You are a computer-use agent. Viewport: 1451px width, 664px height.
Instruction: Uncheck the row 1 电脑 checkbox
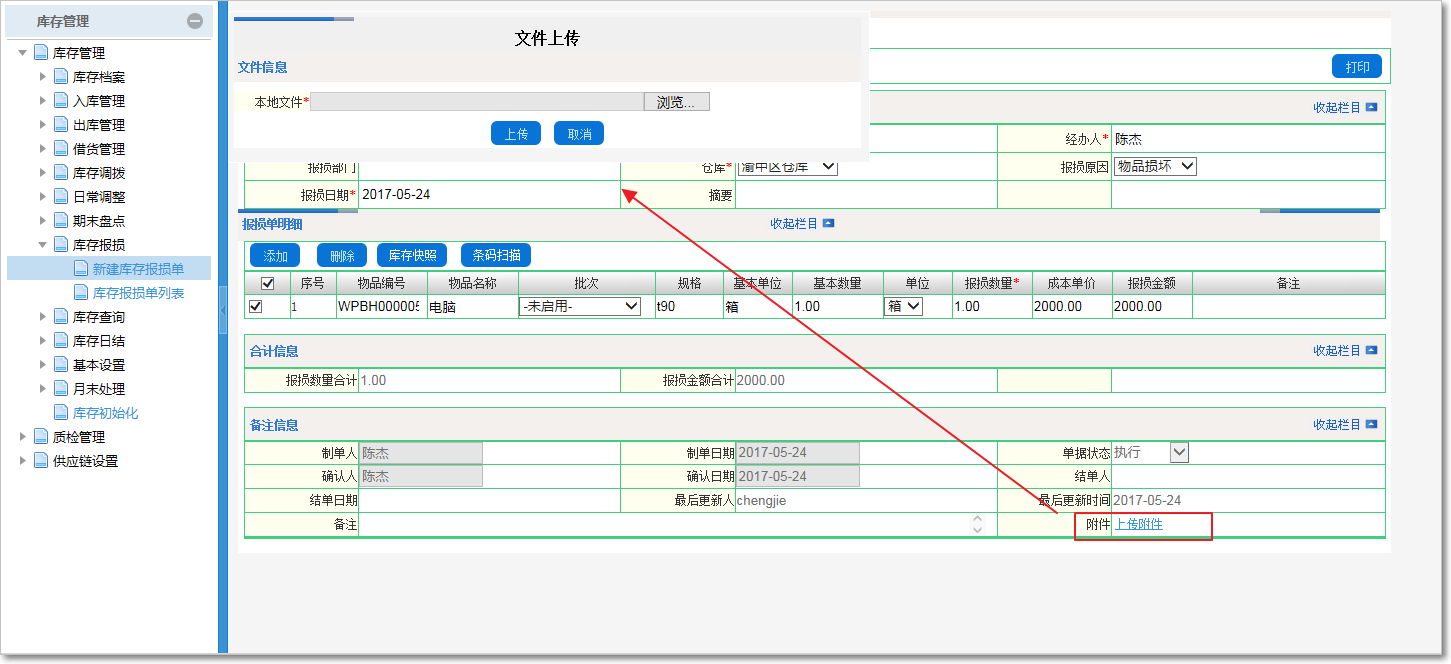(256, 307)
